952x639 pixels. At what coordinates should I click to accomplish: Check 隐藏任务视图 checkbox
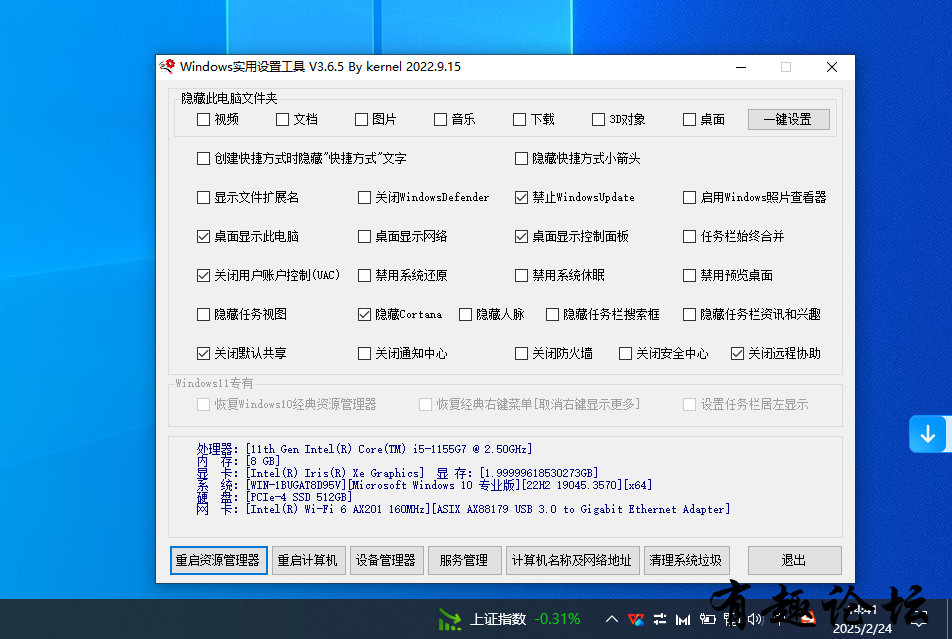click(x=203, y=314)
